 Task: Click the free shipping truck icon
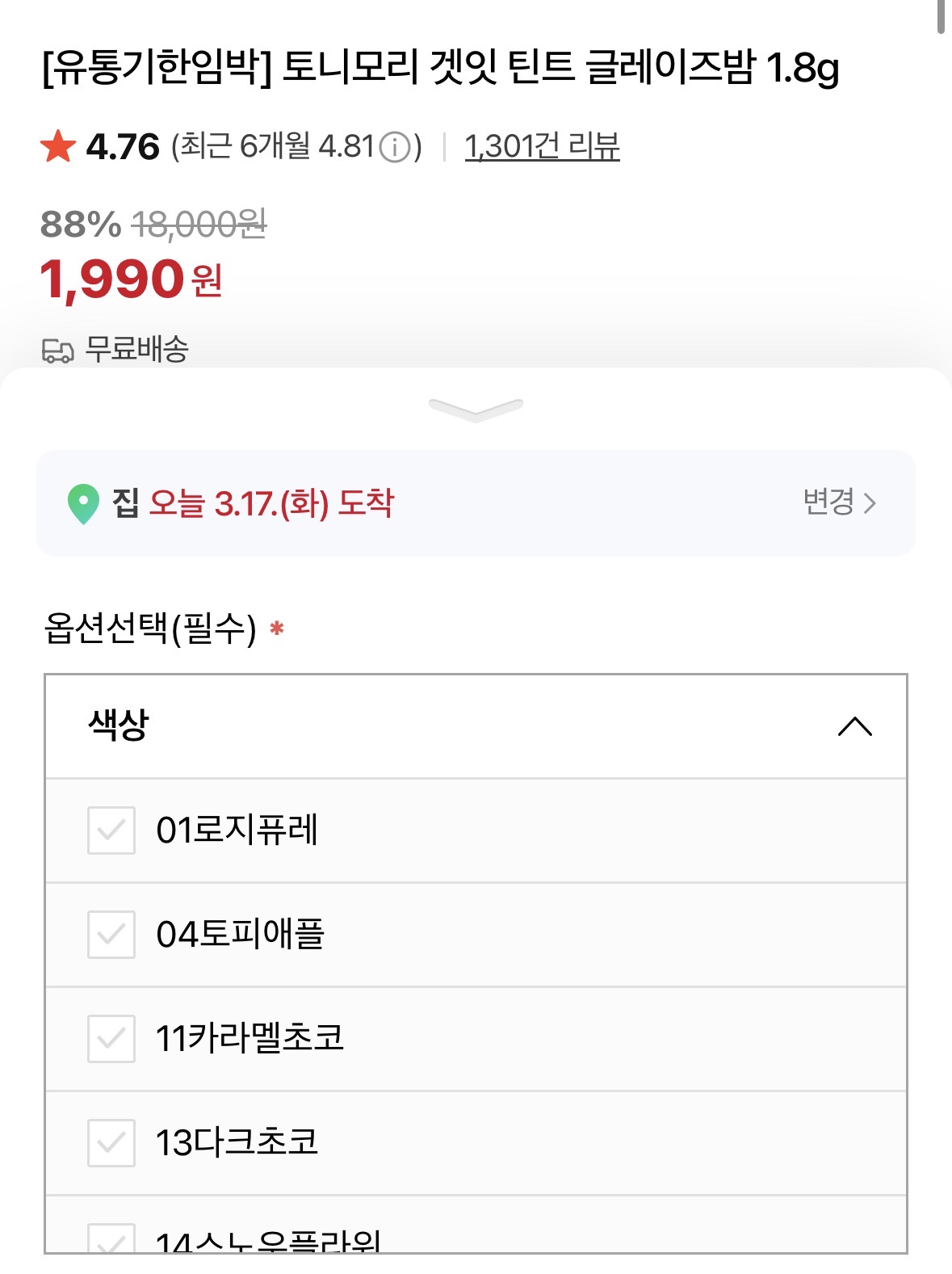point(57,351)
